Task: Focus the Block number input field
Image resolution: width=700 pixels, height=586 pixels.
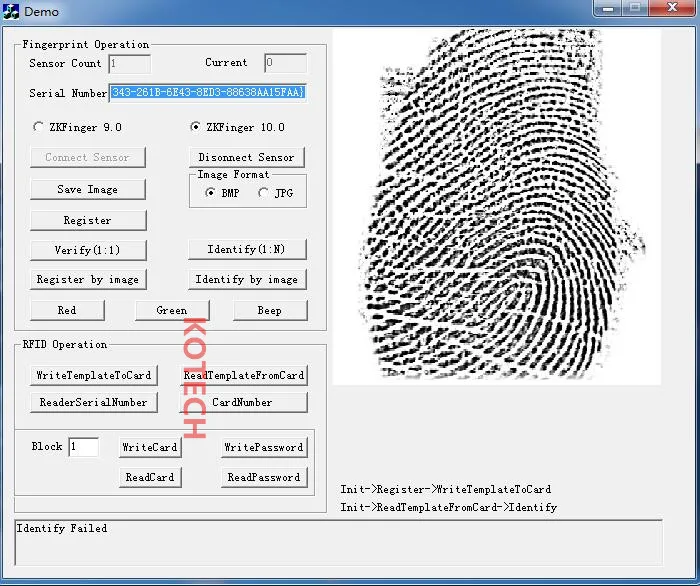Action: click(x=83, y=447)
